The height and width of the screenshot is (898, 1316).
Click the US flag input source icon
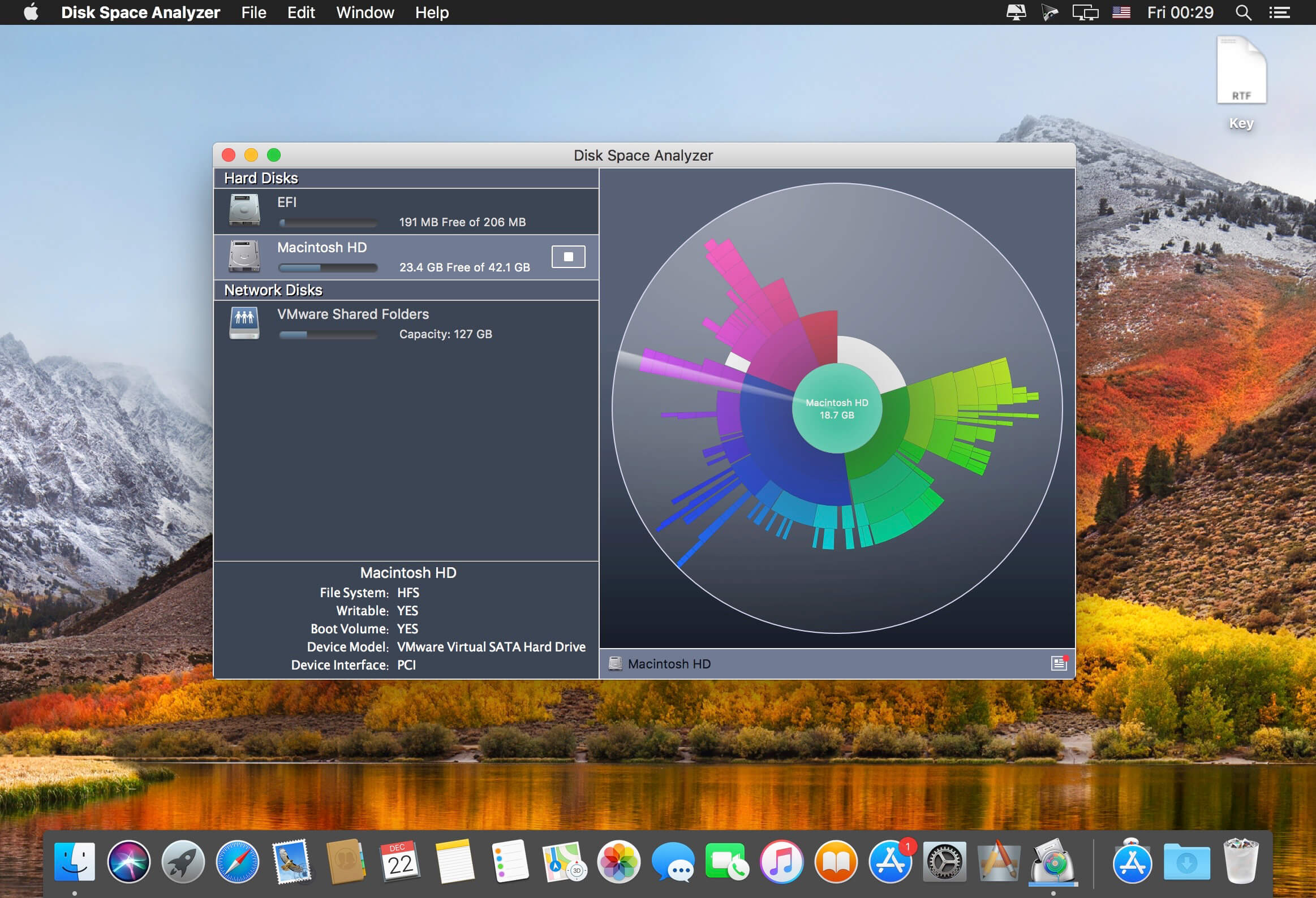tap(1121, 12)
